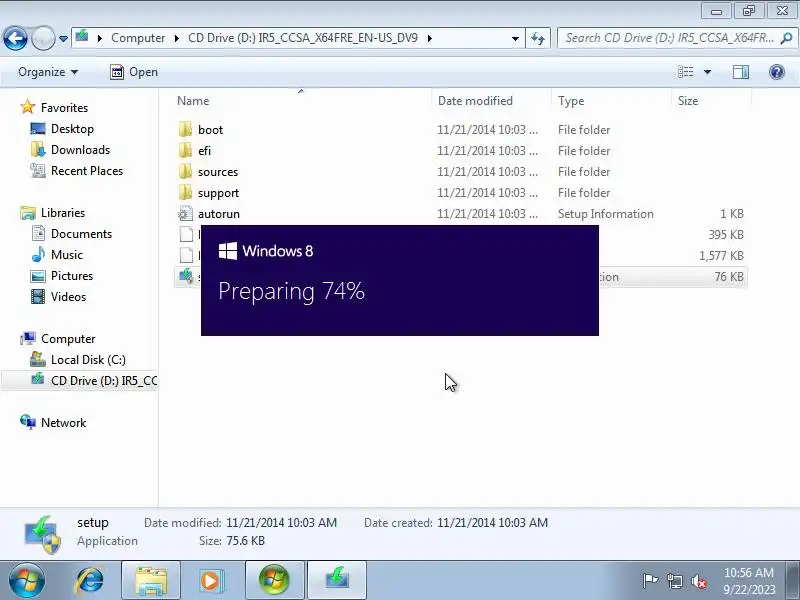Expand the arrow after CD Drive breadcrumb
Screen dimensions: 800x600
(x=430, y=38)
